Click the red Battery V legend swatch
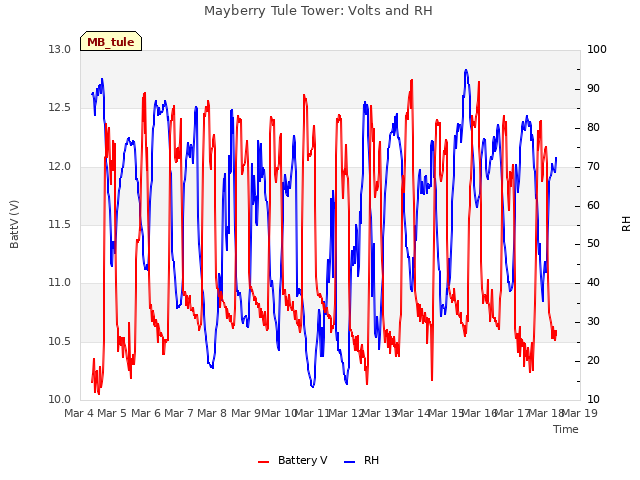This screenshot has height=480, width=640. [x=264, y=462]
